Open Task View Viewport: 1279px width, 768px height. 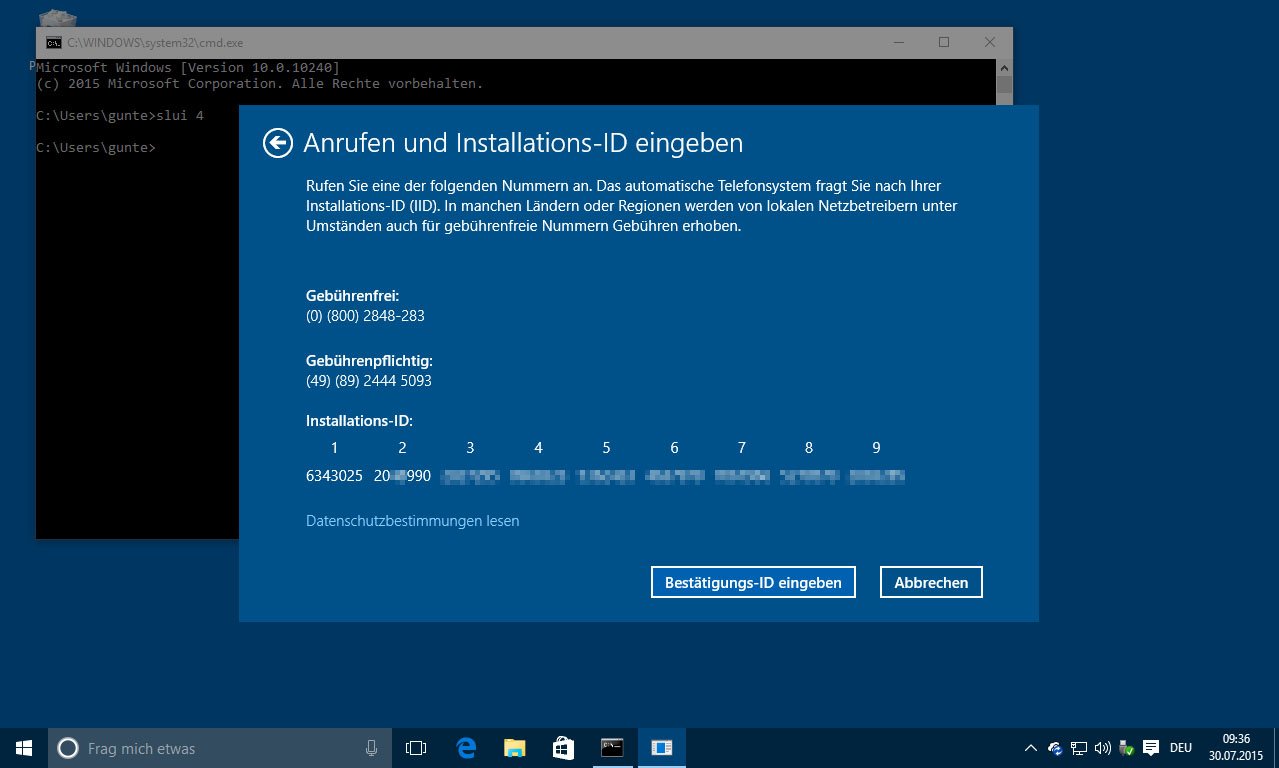click(x=415, y=748)
